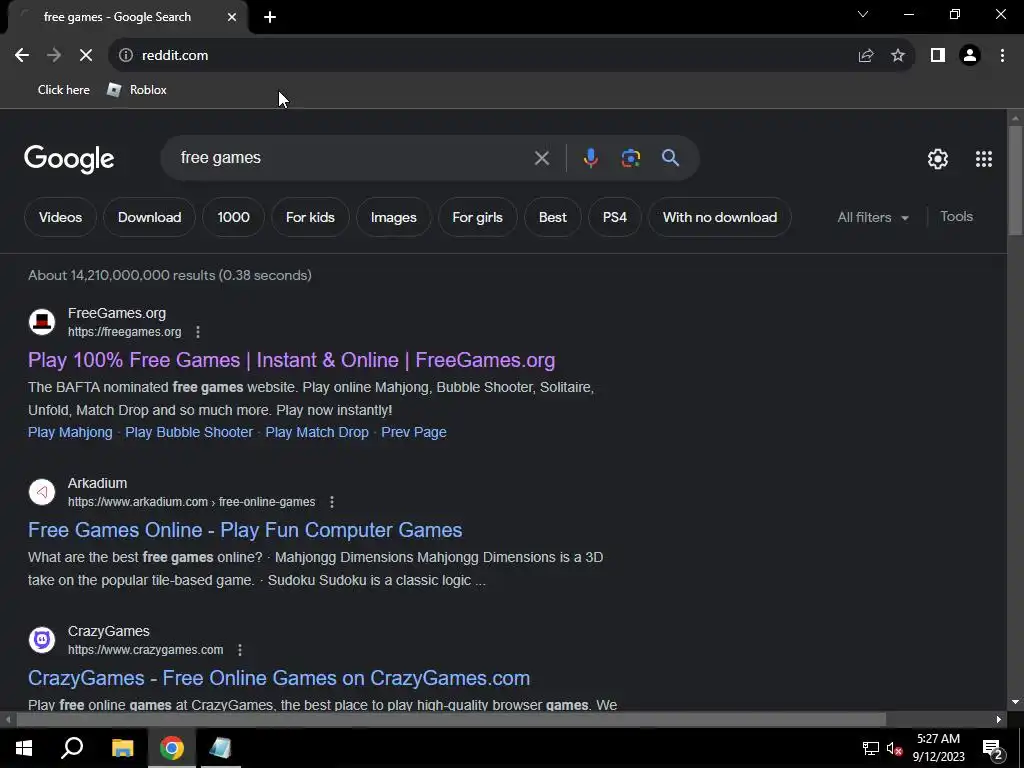Open the Prev Page sitelink
Screen dimensions: 1024x768
[x=413, y=432]
